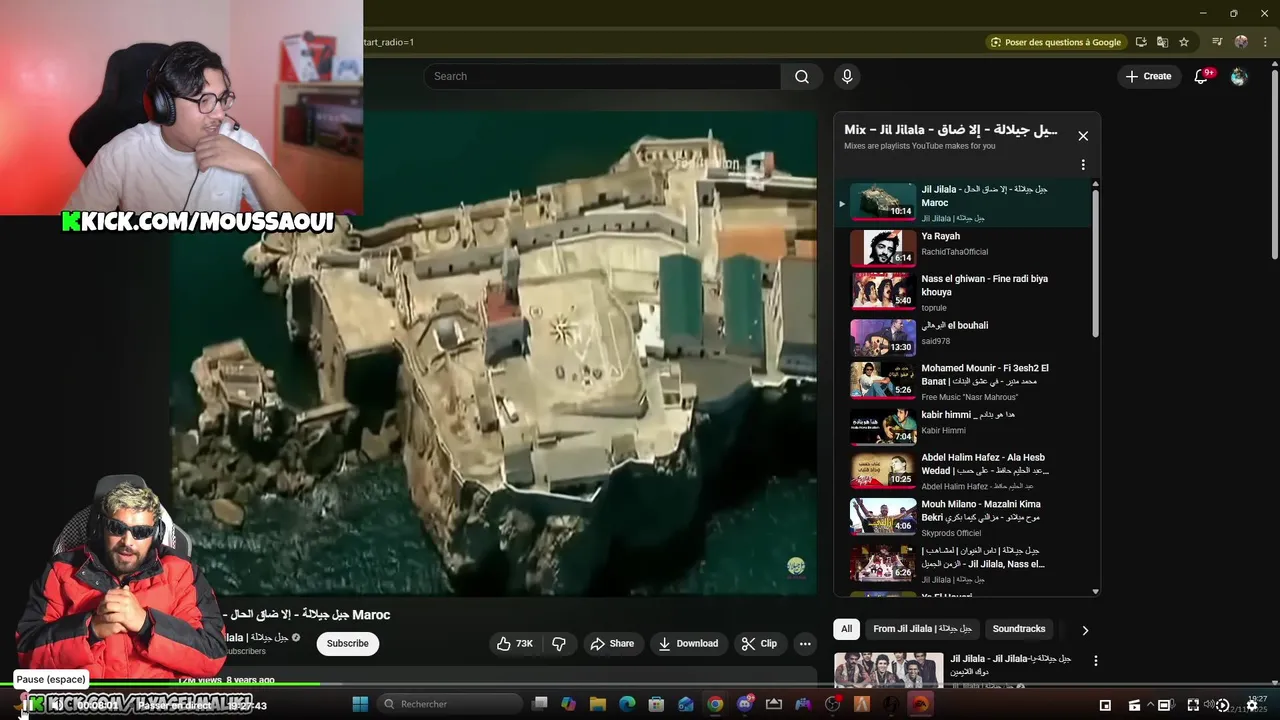Clip the video
The height and width of the screenshot is (720, 1280).
759,644
